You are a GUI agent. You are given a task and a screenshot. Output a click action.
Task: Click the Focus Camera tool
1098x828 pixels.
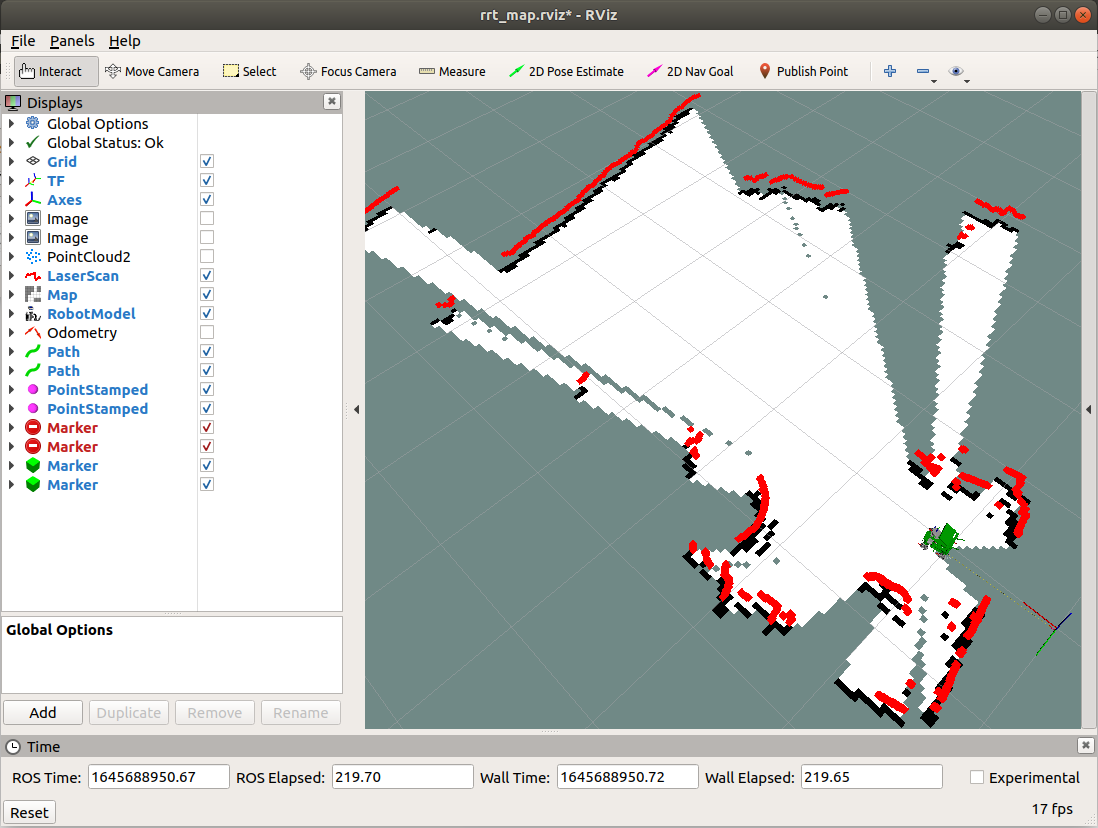tap(348, 71)
